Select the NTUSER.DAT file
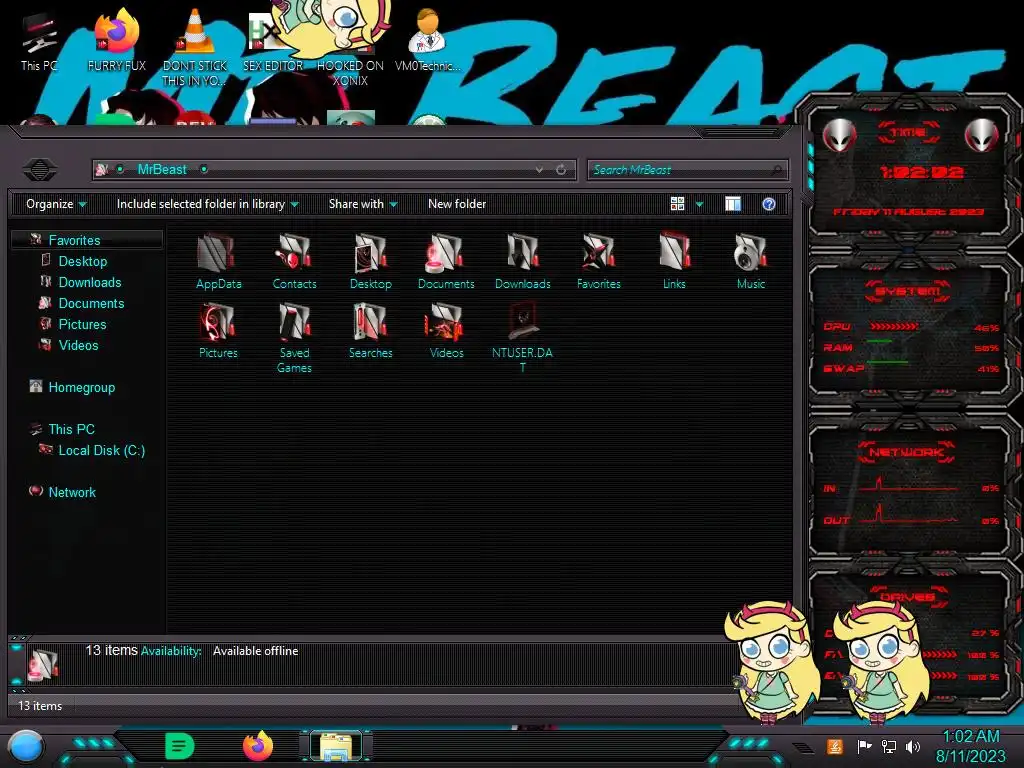 (522, 338)
